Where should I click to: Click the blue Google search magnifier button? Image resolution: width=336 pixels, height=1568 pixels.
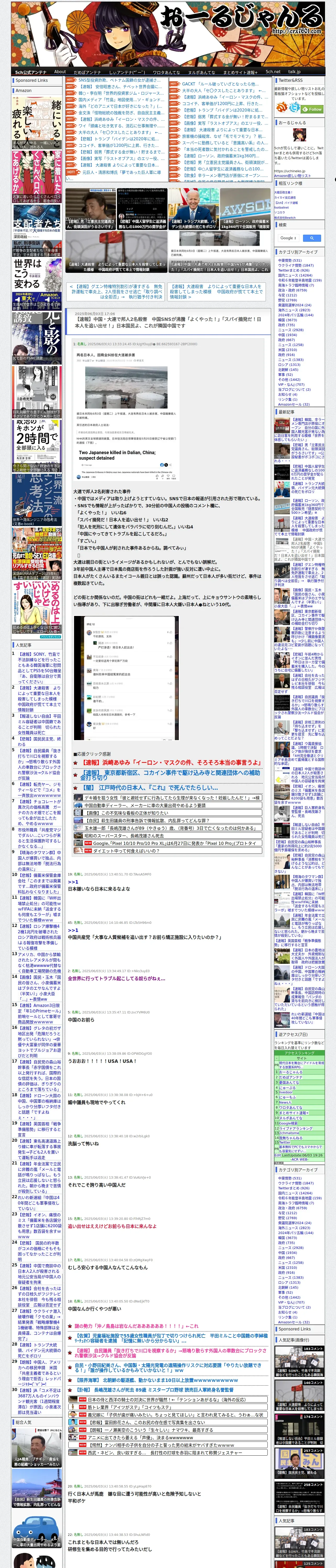tap(312, 238)
